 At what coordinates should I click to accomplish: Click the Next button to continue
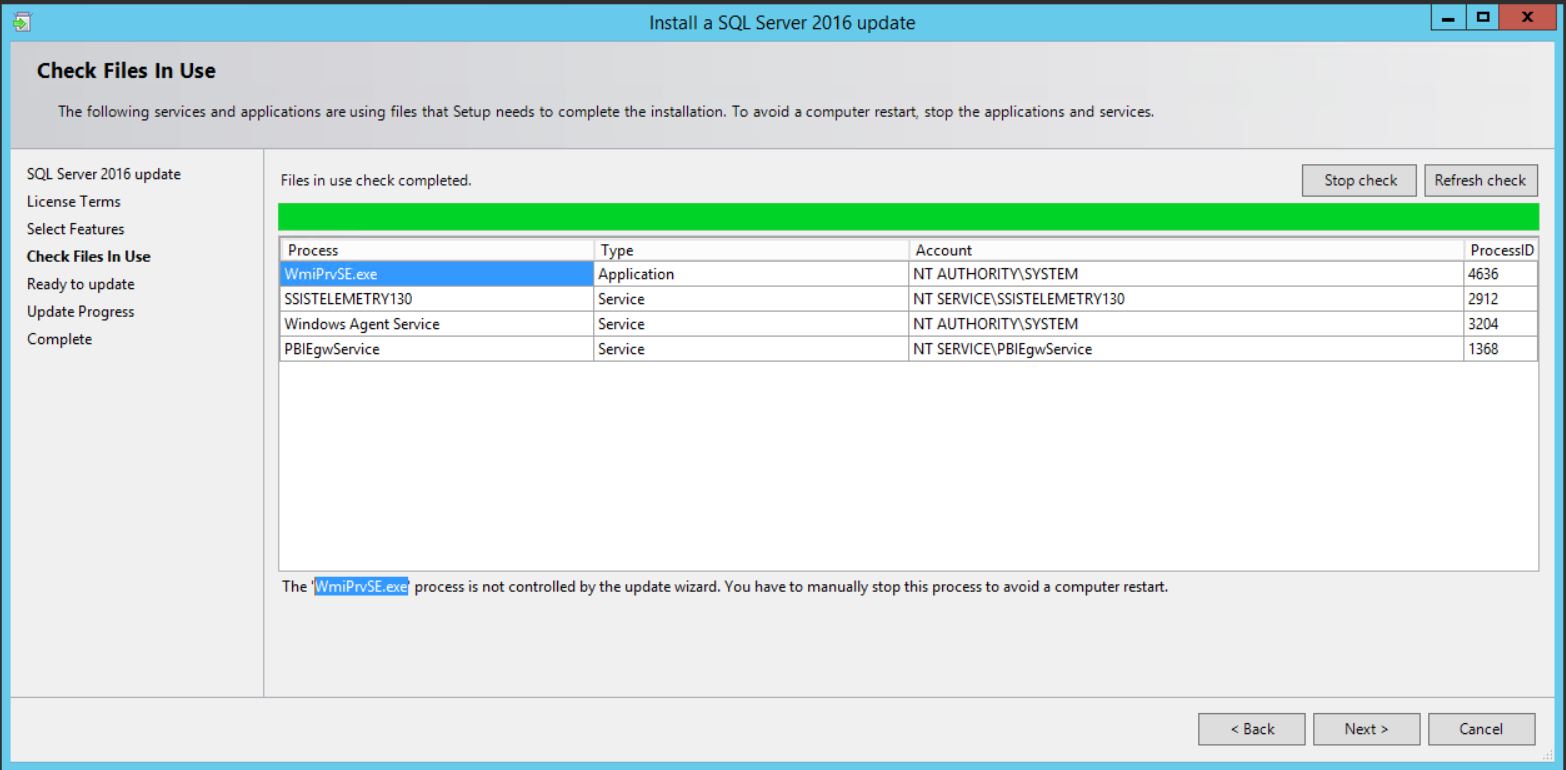point(1365,729)
